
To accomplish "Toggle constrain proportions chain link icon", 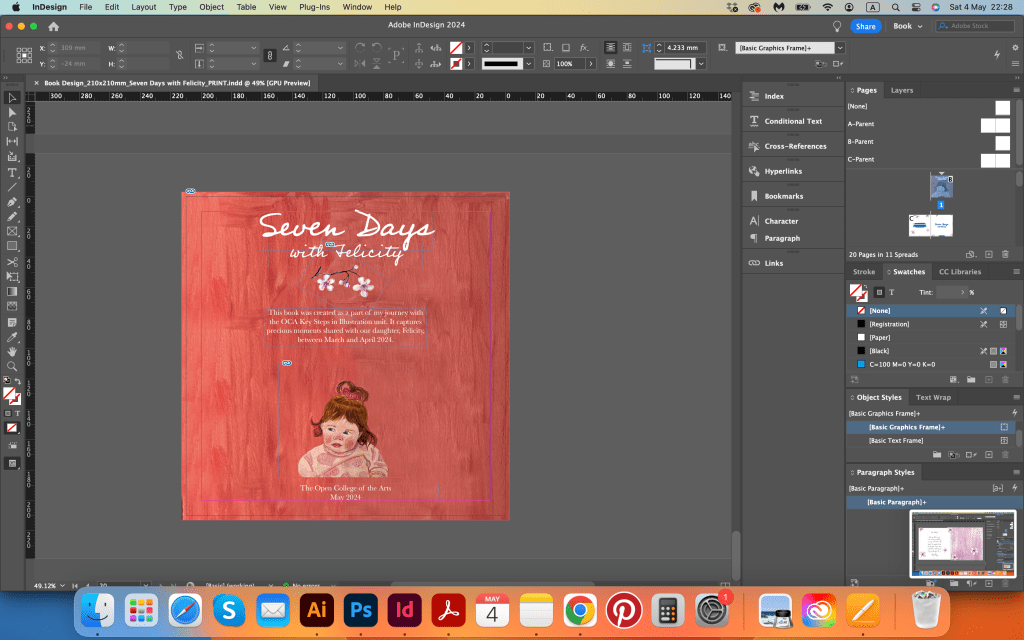I will (x=180, y=55).
